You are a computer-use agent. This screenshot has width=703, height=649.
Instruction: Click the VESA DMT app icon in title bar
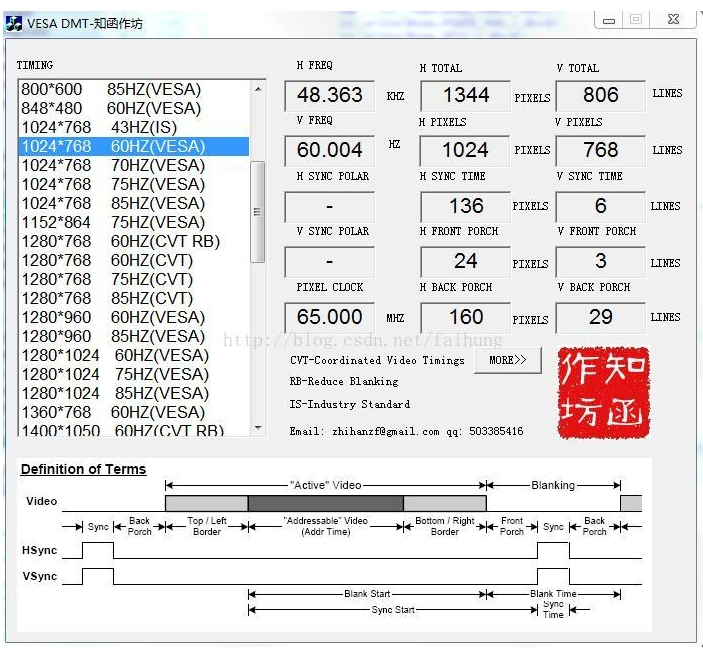14,22
